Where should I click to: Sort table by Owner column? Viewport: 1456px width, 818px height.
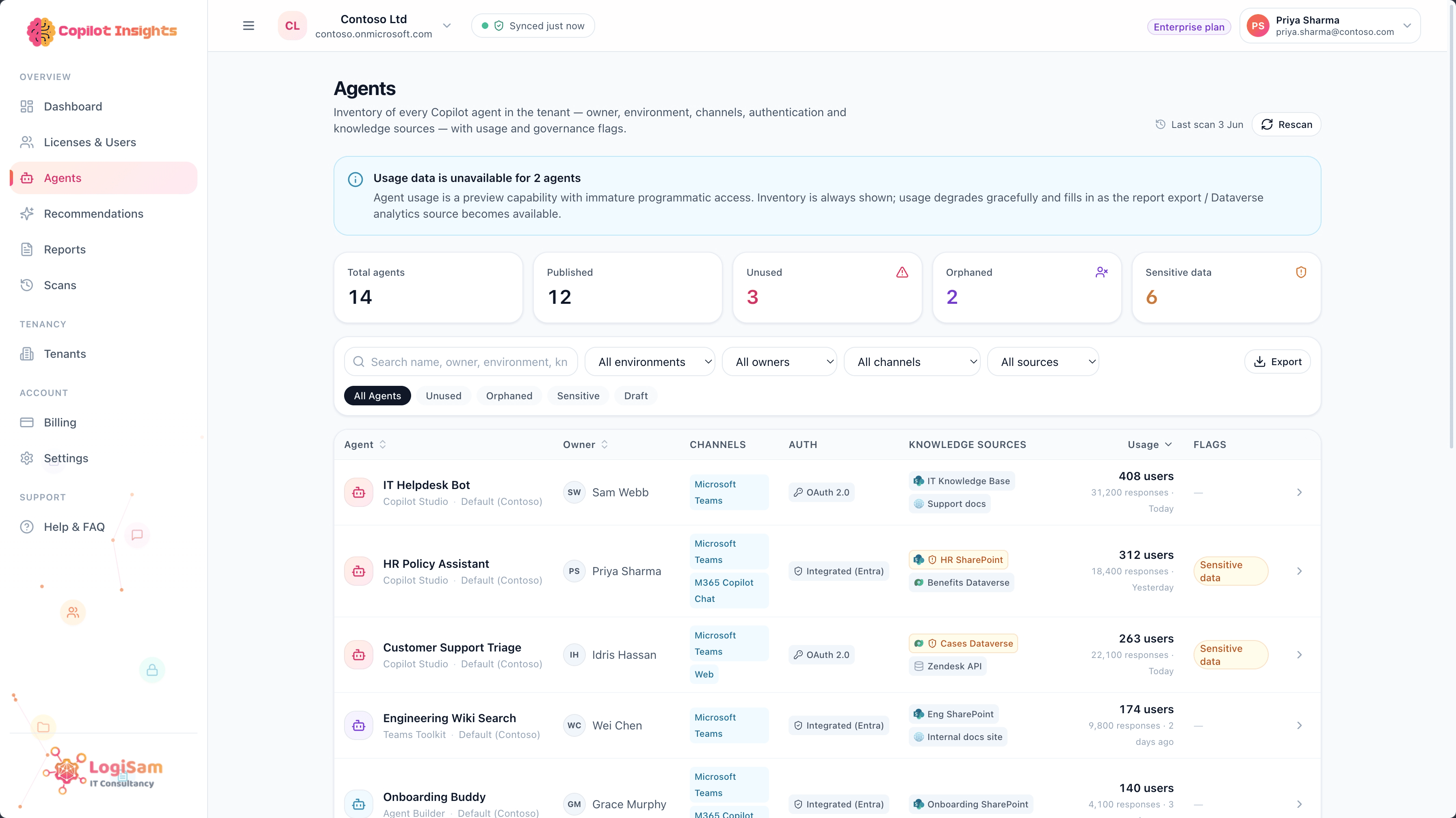point(585,445)
